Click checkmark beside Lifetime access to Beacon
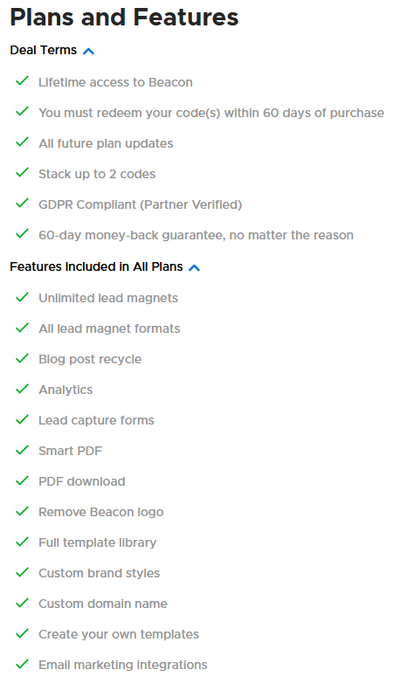Viewport: 400px width, 691px height. (22, 81)
